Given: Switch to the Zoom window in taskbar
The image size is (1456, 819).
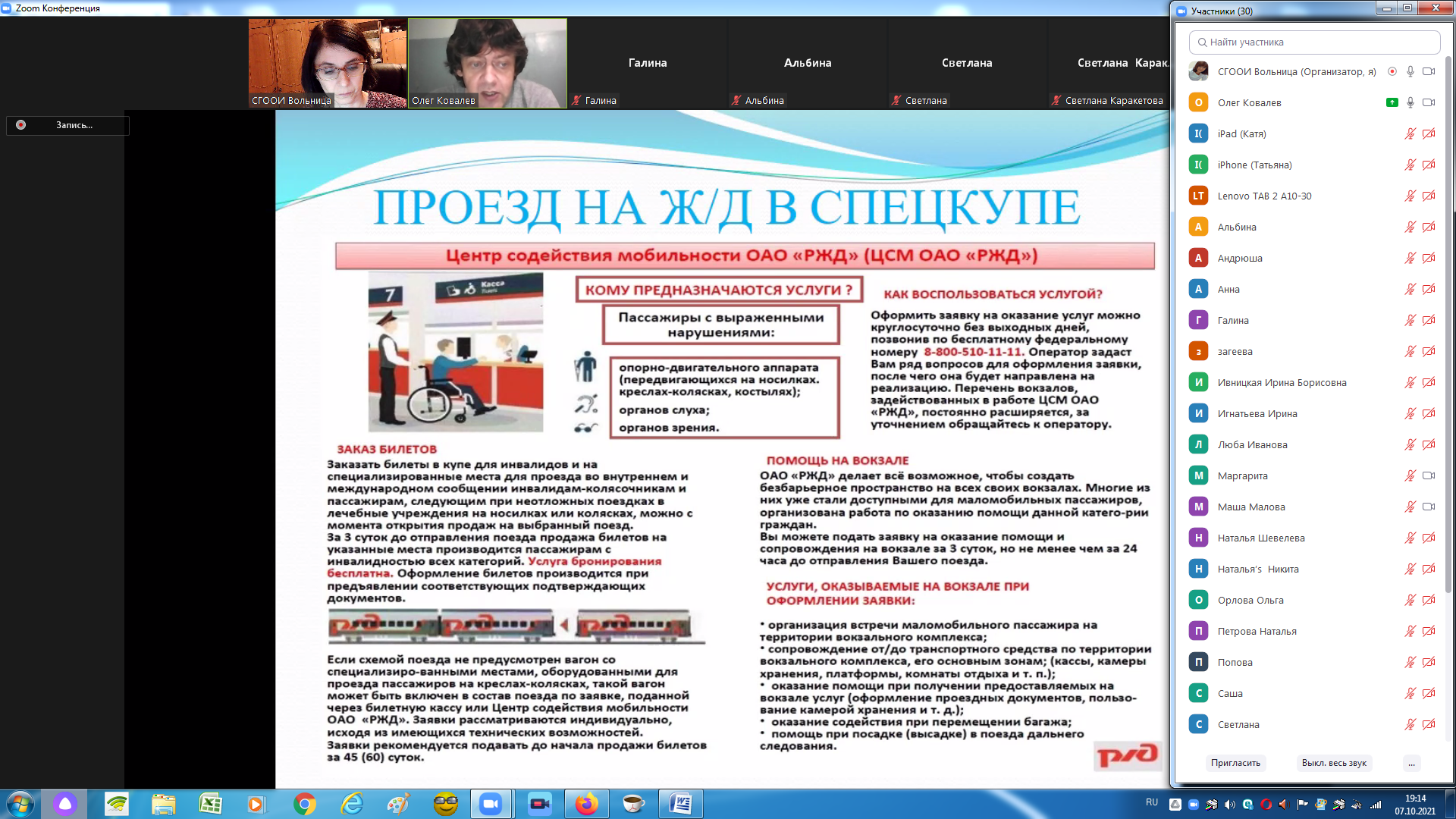Looking at the screenshot, I should [491, 804].
